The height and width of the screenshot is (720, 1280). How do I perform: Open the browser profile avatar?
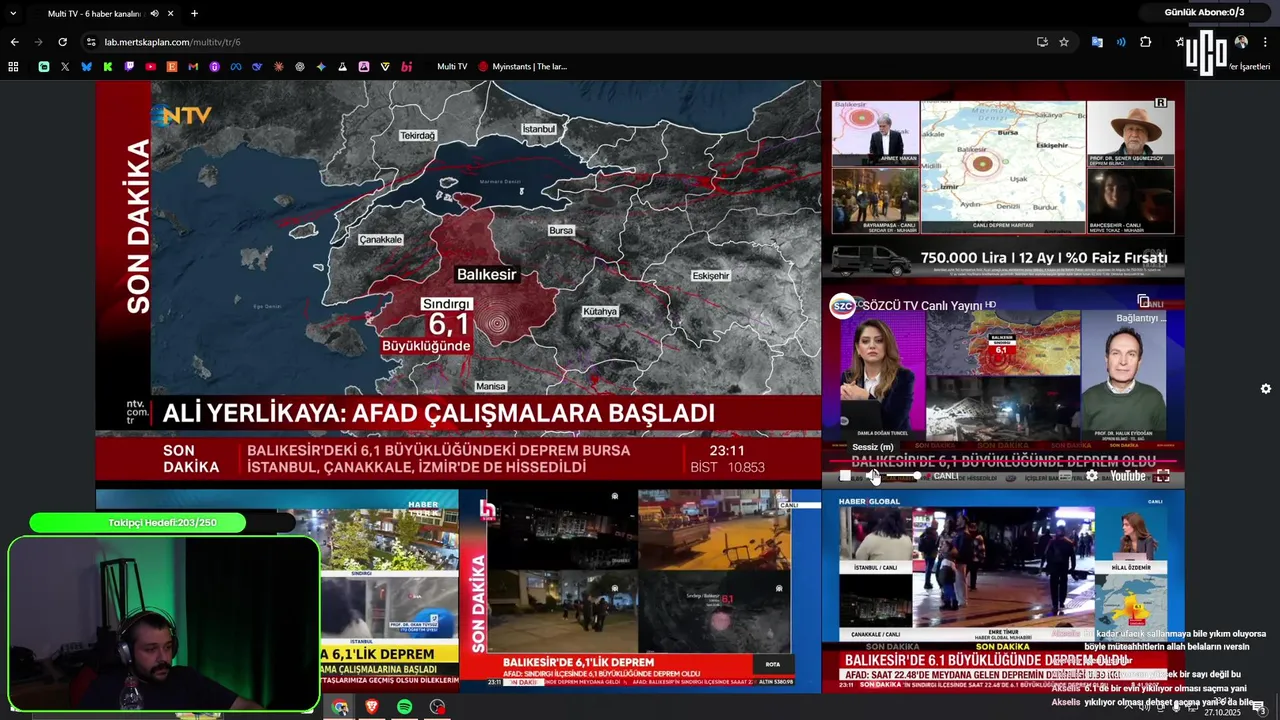(1241, 42)
